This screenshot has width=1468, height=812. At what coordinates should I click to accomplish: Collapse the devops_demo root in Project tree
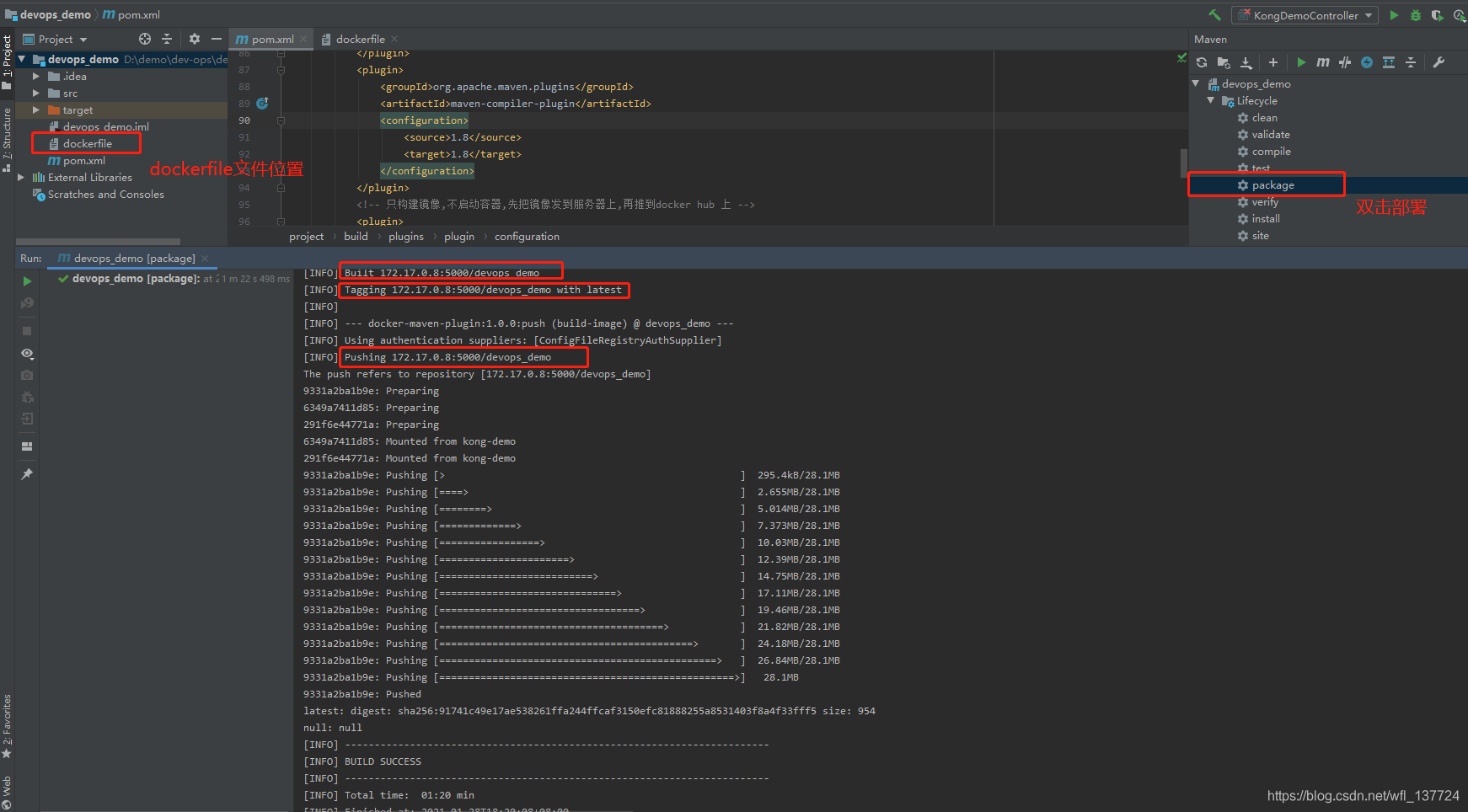point(23,59)
